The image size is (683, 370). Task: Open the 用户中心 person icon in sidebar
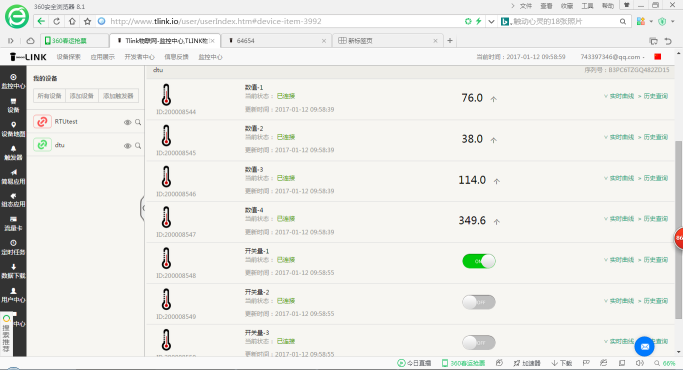(x=13, y=291)
